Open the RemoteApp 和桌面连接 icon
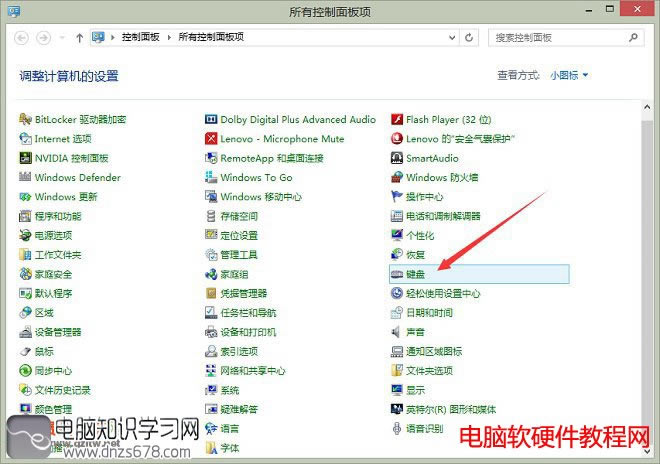The width and height of the screenshot is (660, 464). point(211,158)
